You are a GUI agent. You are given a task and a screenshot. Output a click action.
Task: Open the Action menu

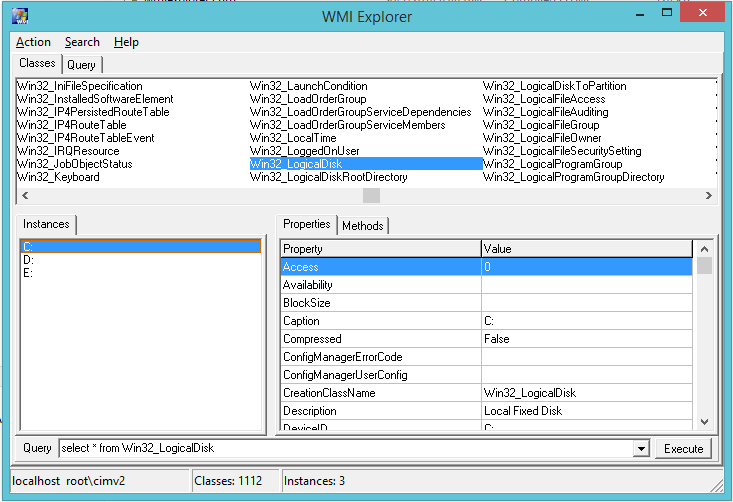tap(33, 42)
